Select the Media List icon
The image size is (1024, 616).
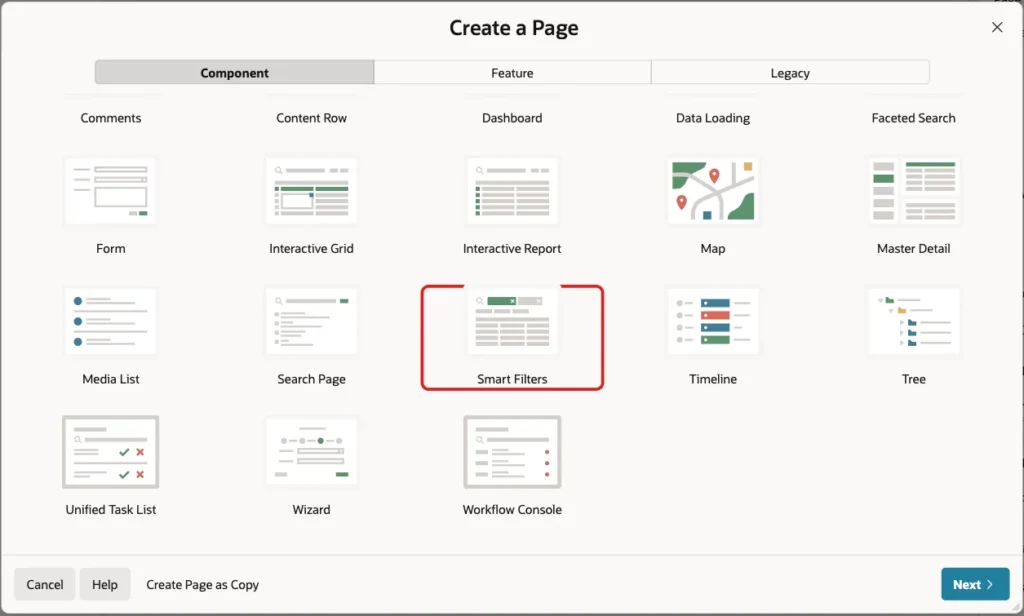tap(110, 321)
